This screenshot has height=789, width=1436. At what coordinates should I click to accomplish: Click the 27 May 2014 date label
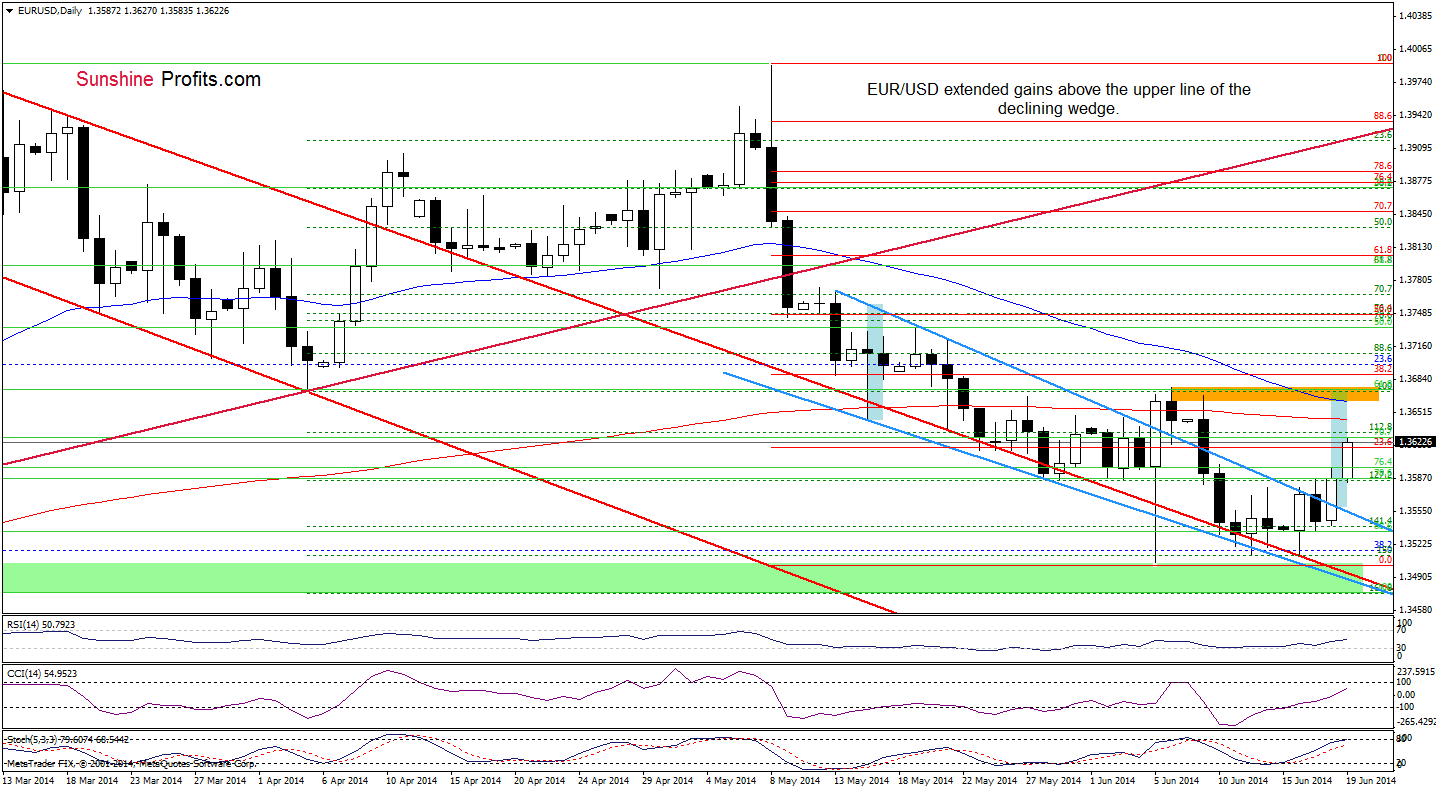tap(1052, 780)
